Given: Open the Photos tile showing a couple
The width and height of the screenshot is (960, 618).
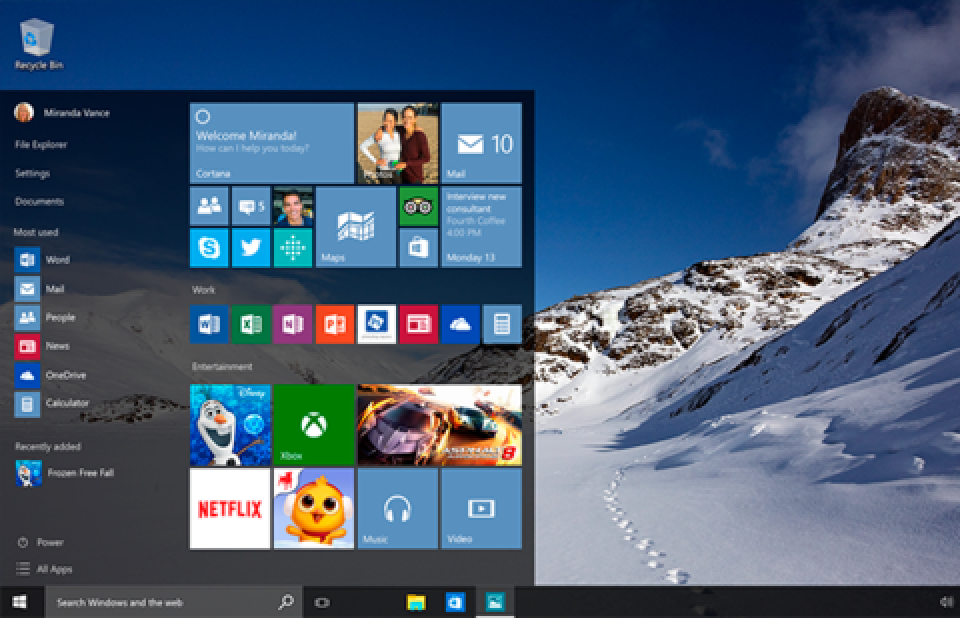Looking at the screenshot, I should point(398,143).
